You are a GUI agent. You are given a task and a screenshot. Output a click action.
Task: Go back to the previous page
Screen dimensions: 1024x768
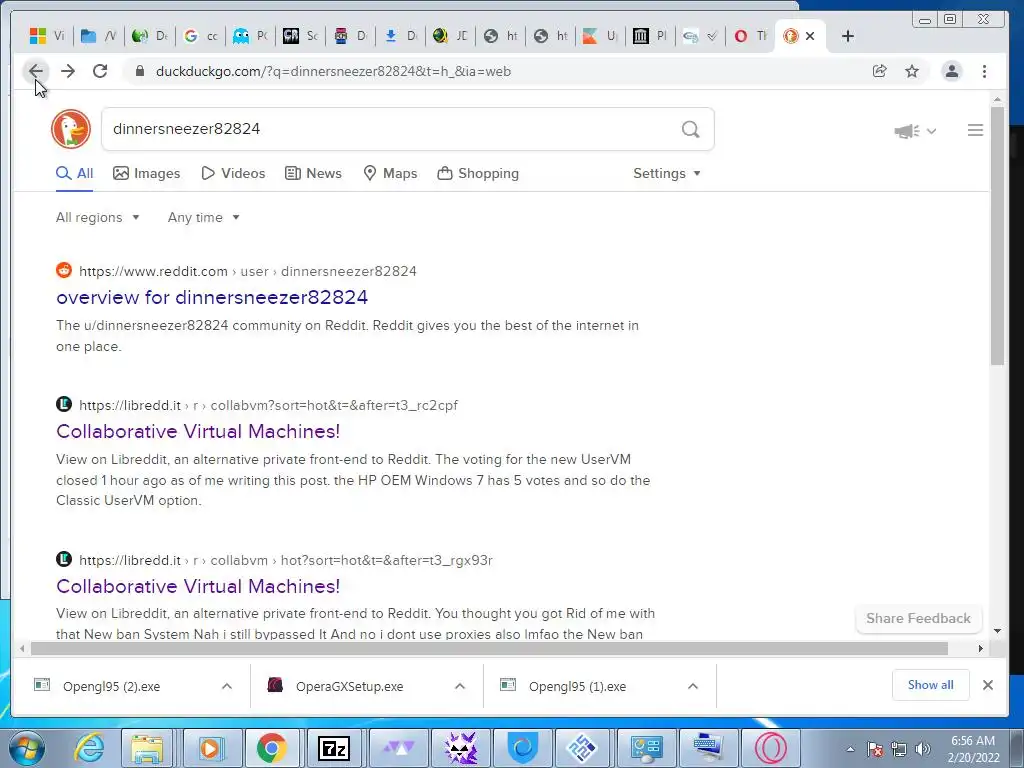(36, 71)
